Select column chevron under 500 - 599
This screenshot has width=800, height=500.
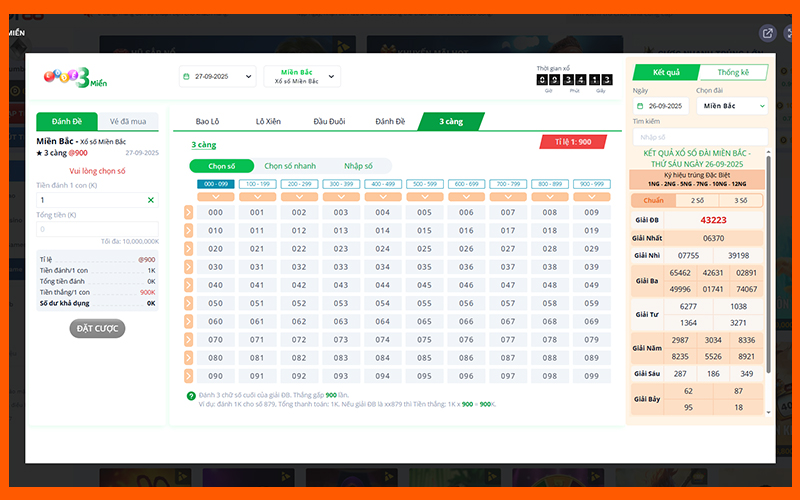click(424, 196)
